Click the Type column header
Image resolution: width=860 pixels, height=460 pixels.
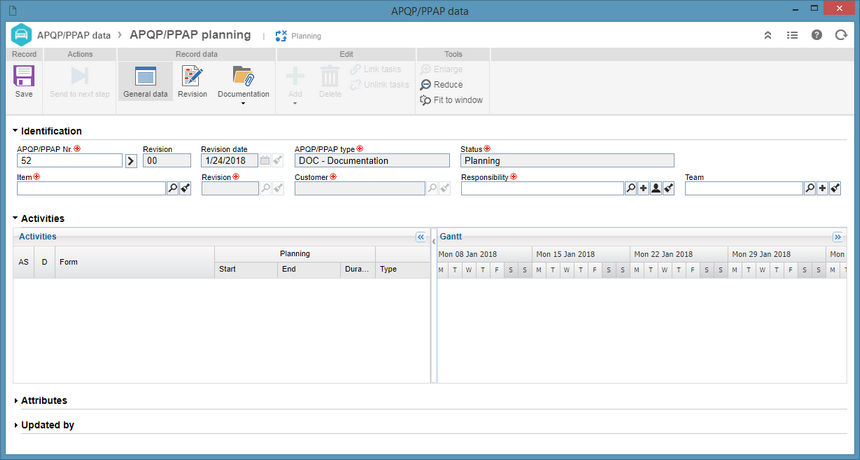(x=403, y=269)
